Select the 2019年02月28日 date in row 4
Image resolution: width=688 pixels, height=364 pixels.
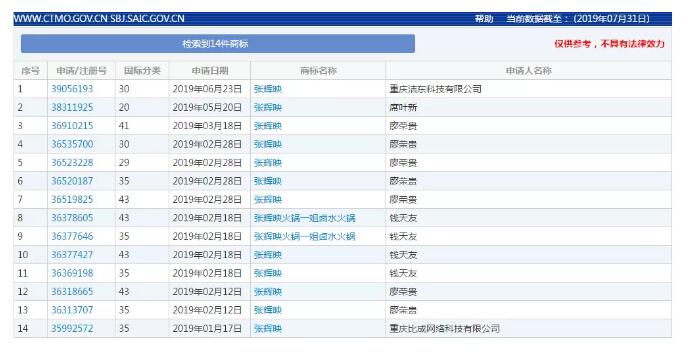coord(207,144)
